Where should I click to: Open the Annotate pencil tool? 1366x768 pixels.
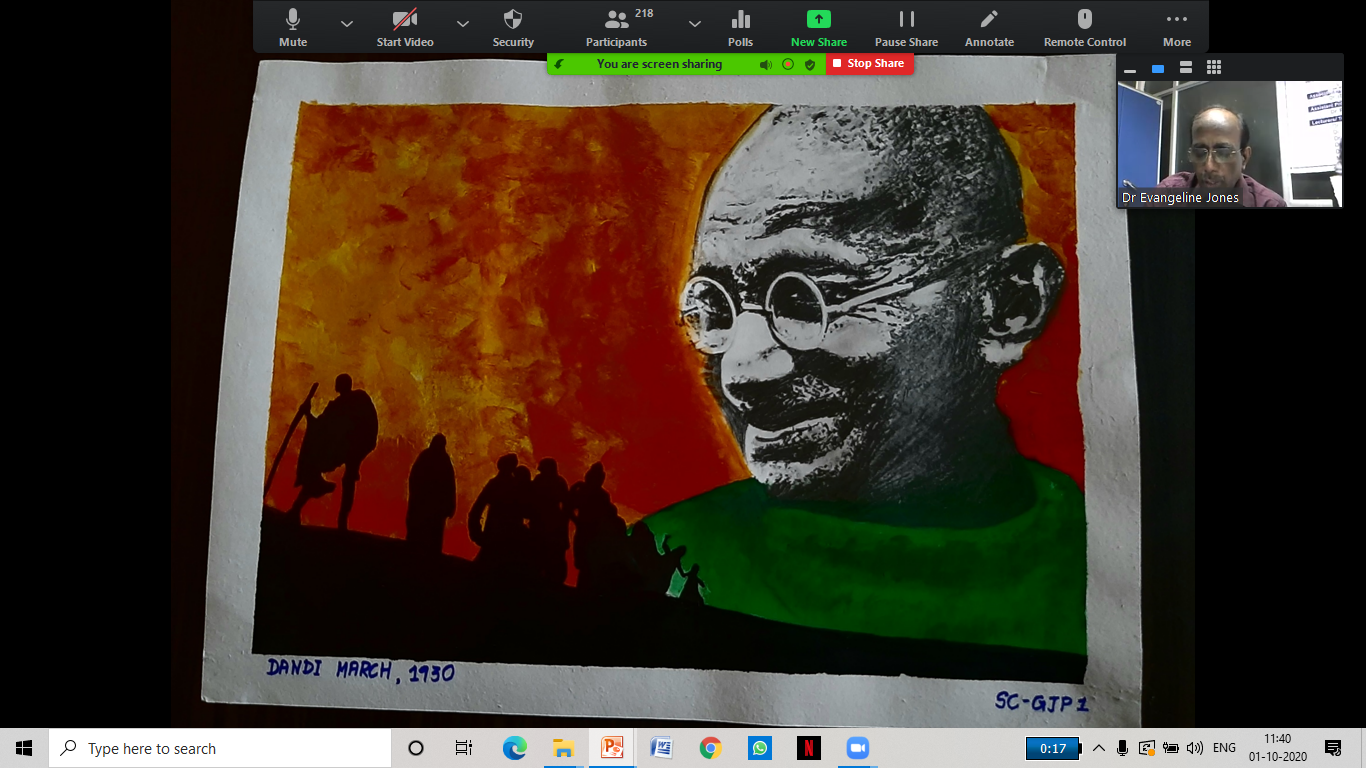[989, 27]
